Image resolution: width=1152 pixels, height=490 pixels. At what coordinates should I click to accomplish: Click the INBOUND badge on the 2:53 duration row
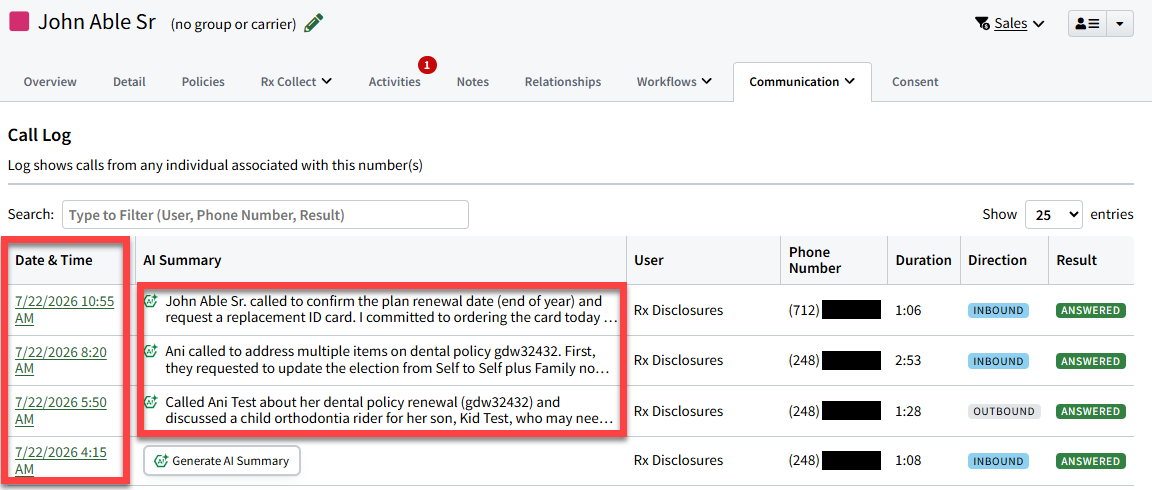998,361
